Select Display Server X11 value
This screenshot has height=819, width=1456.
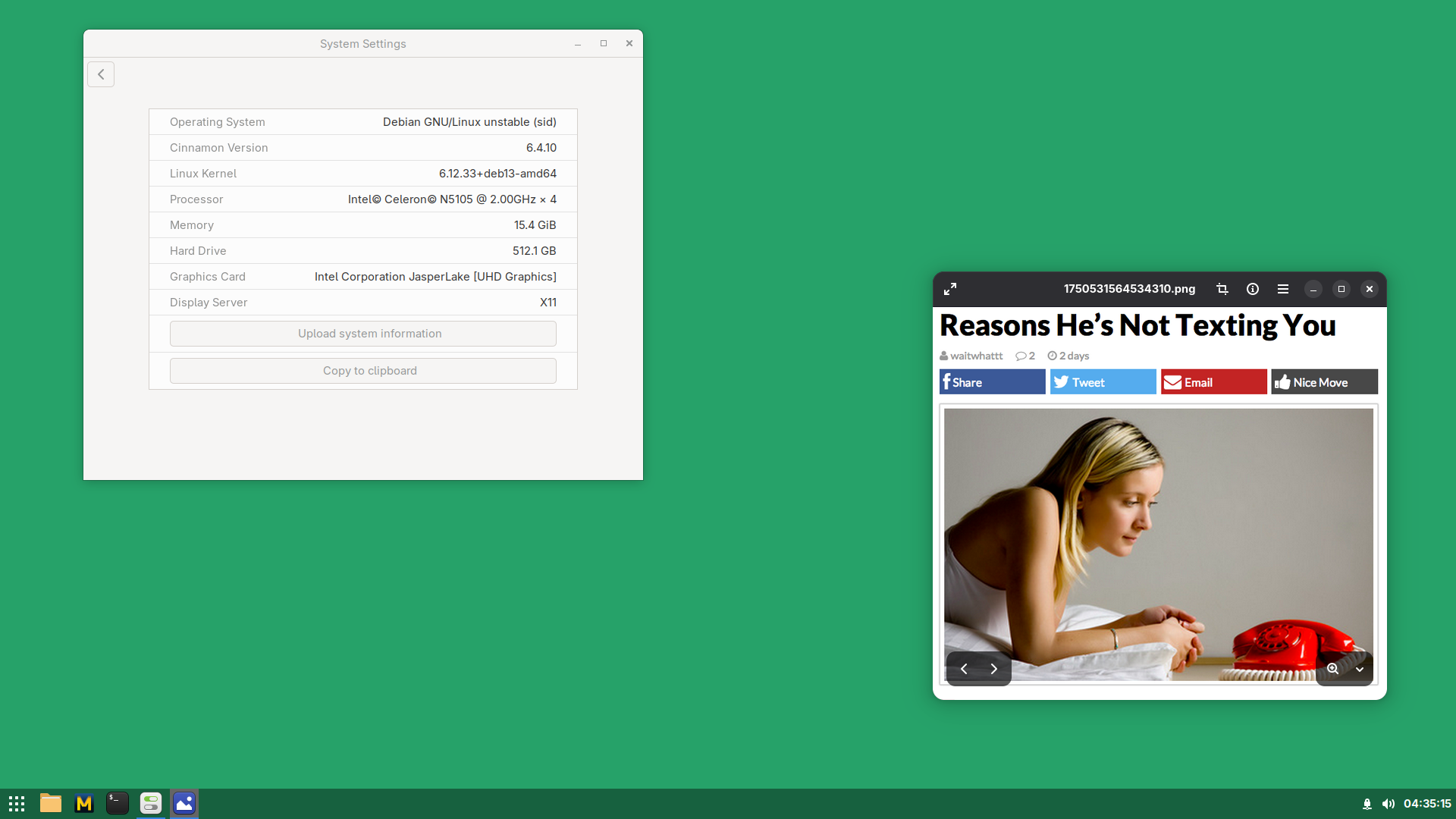(548, 303)
